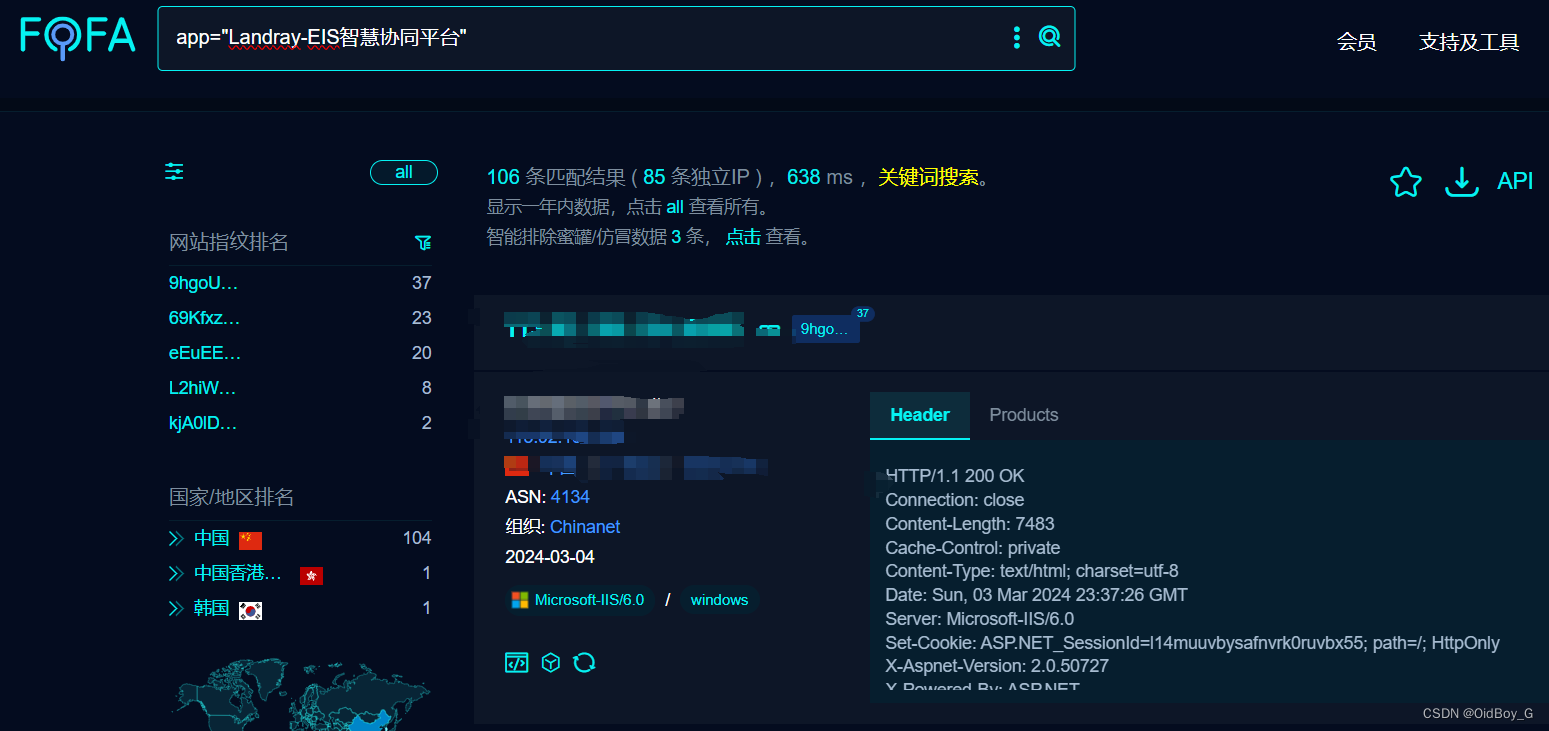Refresh the result with the circular arrows icon

click(x=585, y=662)
